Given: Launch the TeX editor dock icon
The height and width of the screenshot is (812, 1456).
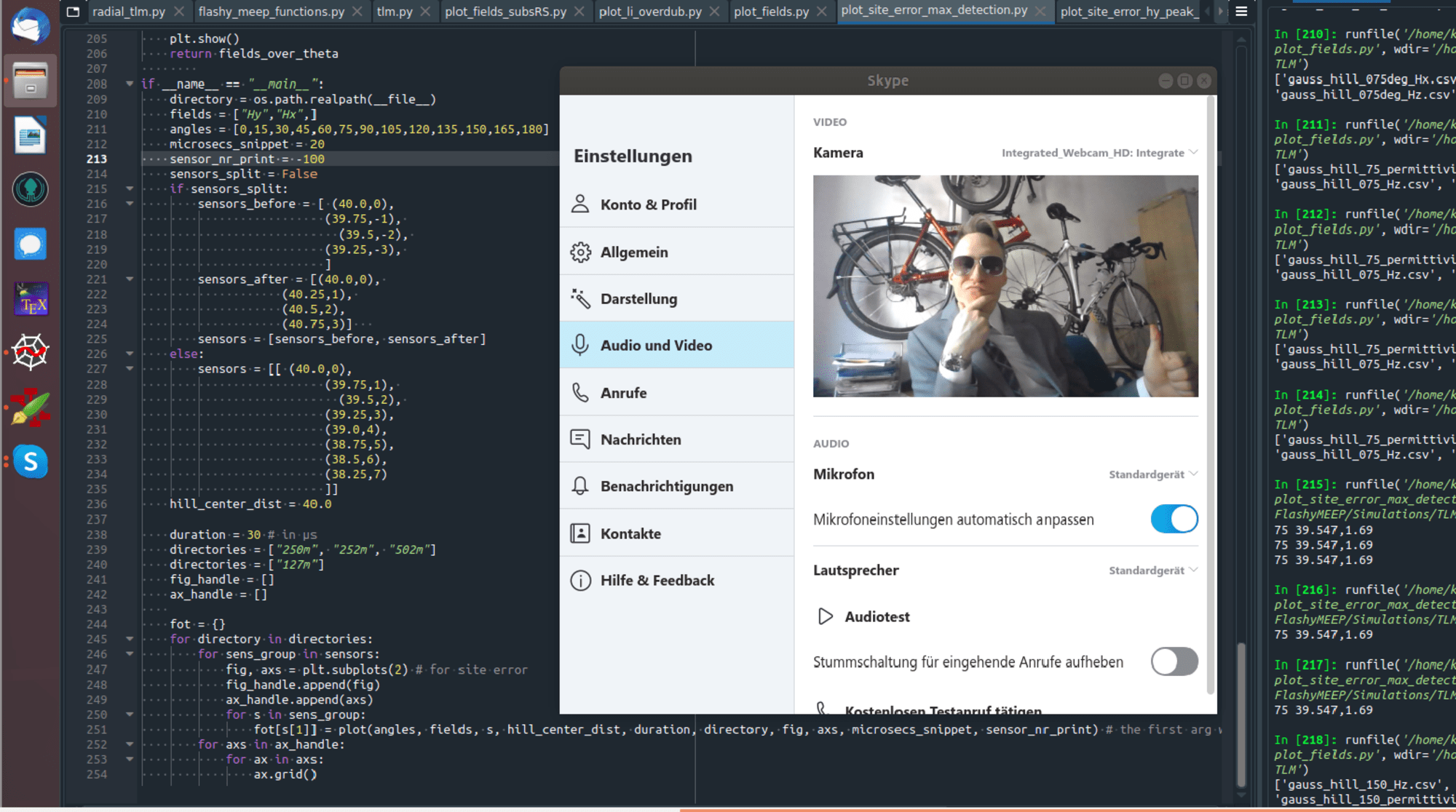Looking at the screenshot, I should coord(31,299).
